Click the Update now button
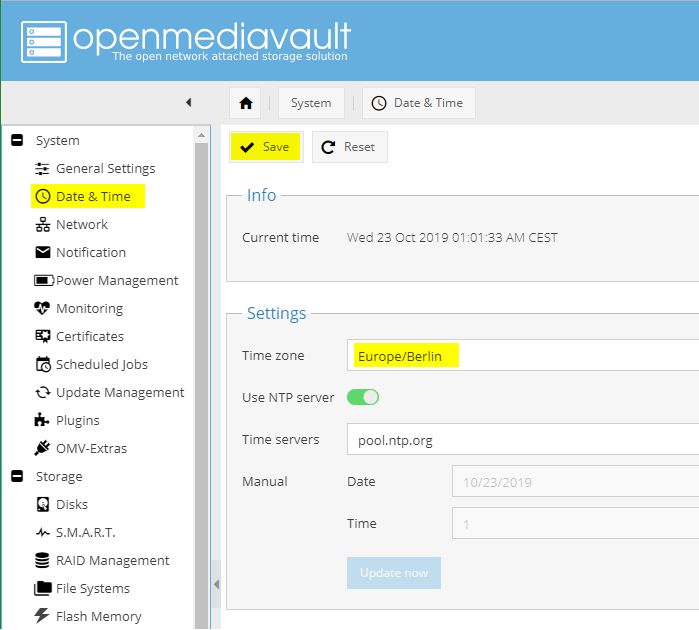 pos(394,573)
